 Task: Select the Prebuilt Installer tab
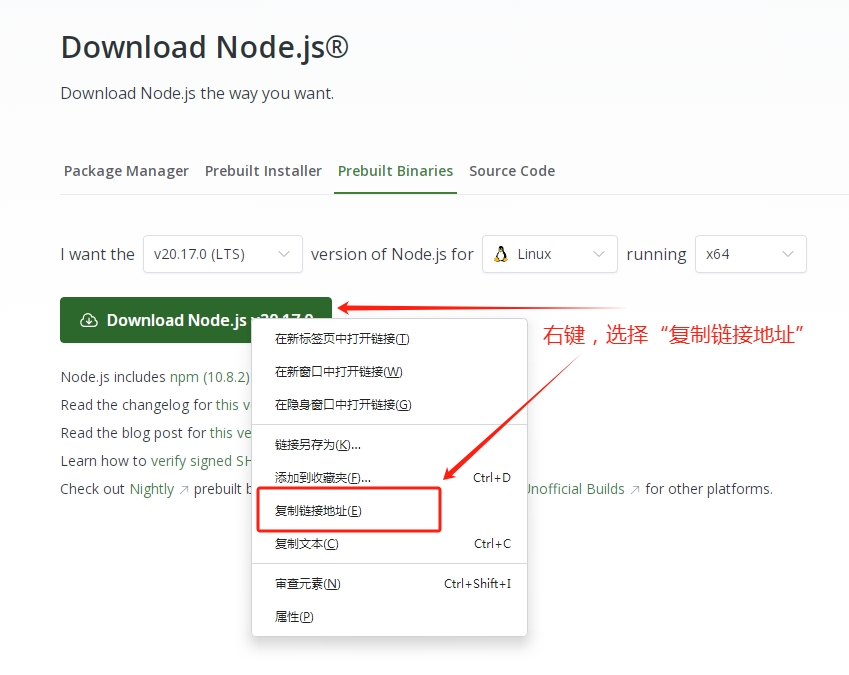(x=263, y=171)
